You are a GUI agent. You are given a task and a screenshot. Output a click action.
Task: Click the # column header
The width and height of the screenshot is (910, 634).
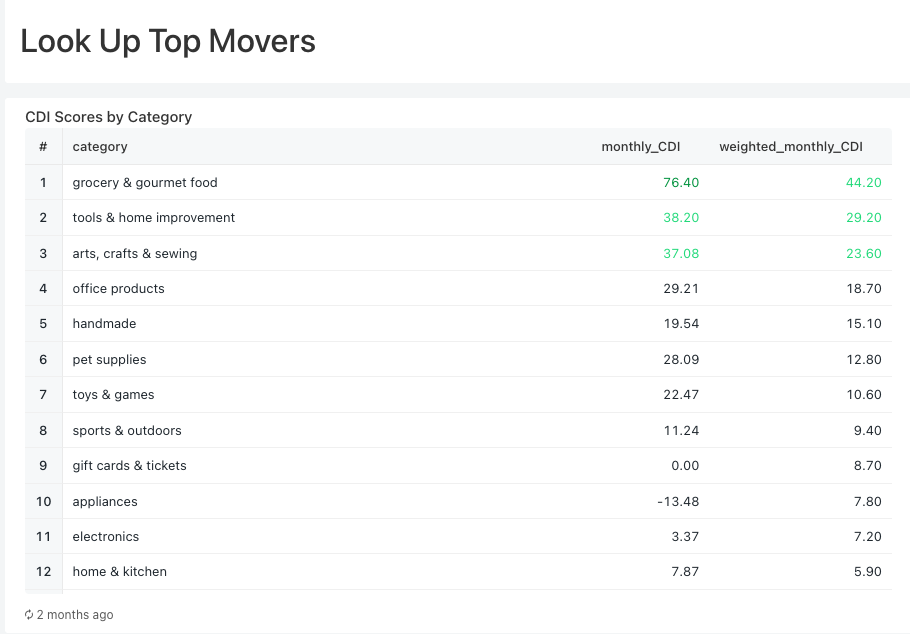coord(43,147)
